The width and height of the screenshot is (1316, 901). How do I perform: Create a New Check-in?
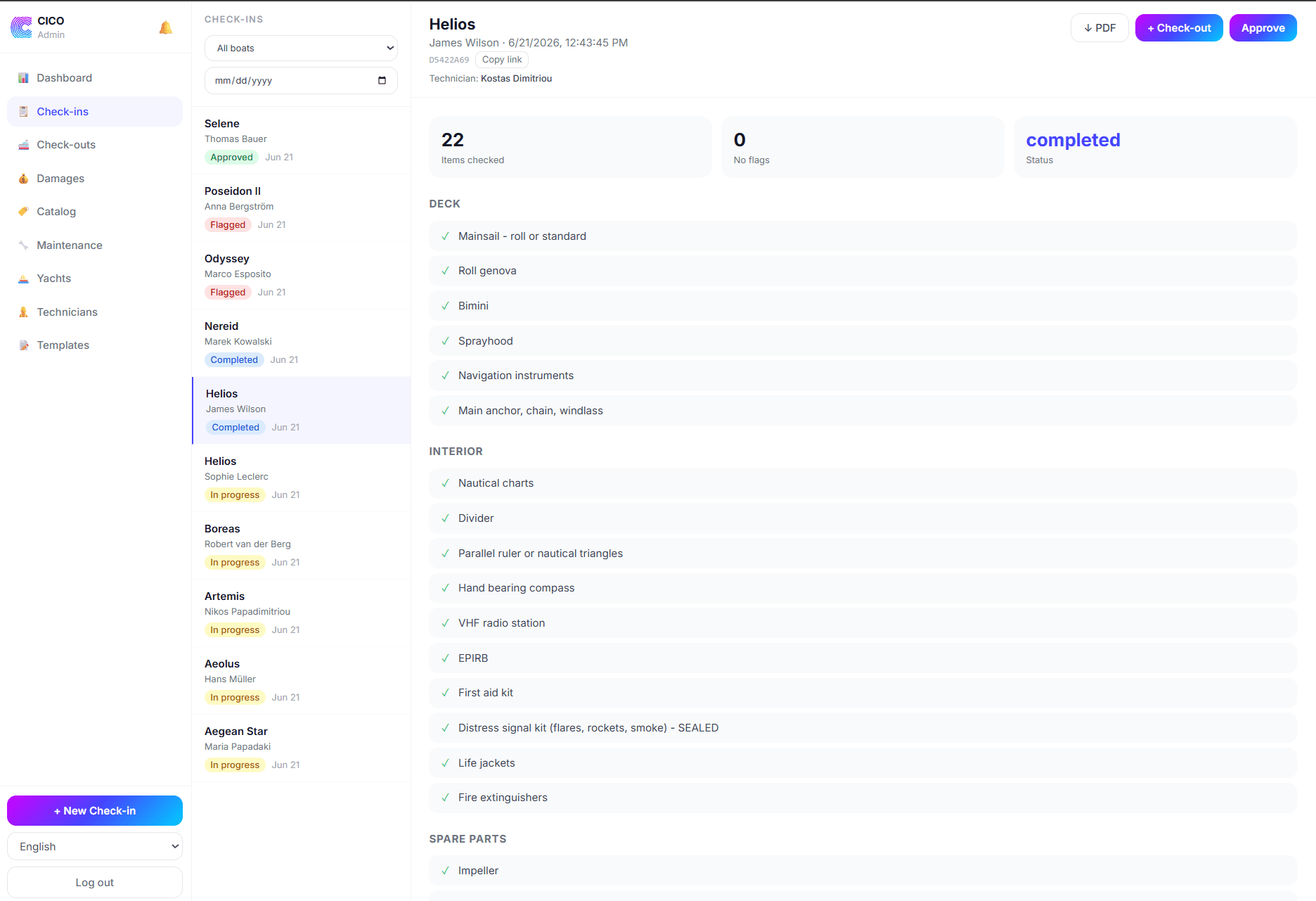click(95, 811)
